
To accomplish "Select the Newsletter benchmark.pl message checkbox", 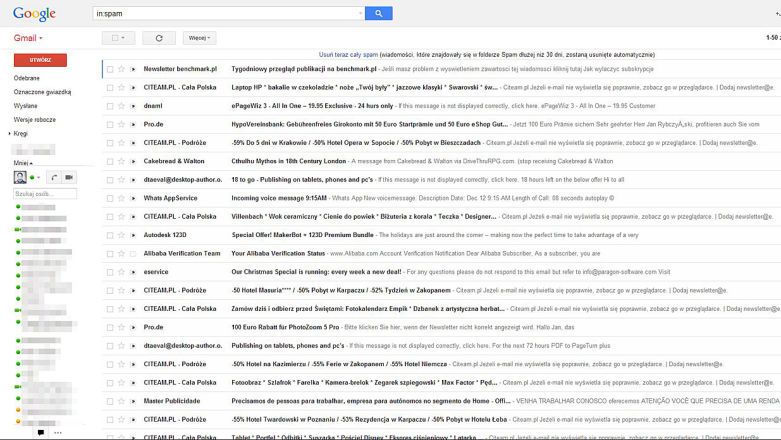I will [110, 69].
